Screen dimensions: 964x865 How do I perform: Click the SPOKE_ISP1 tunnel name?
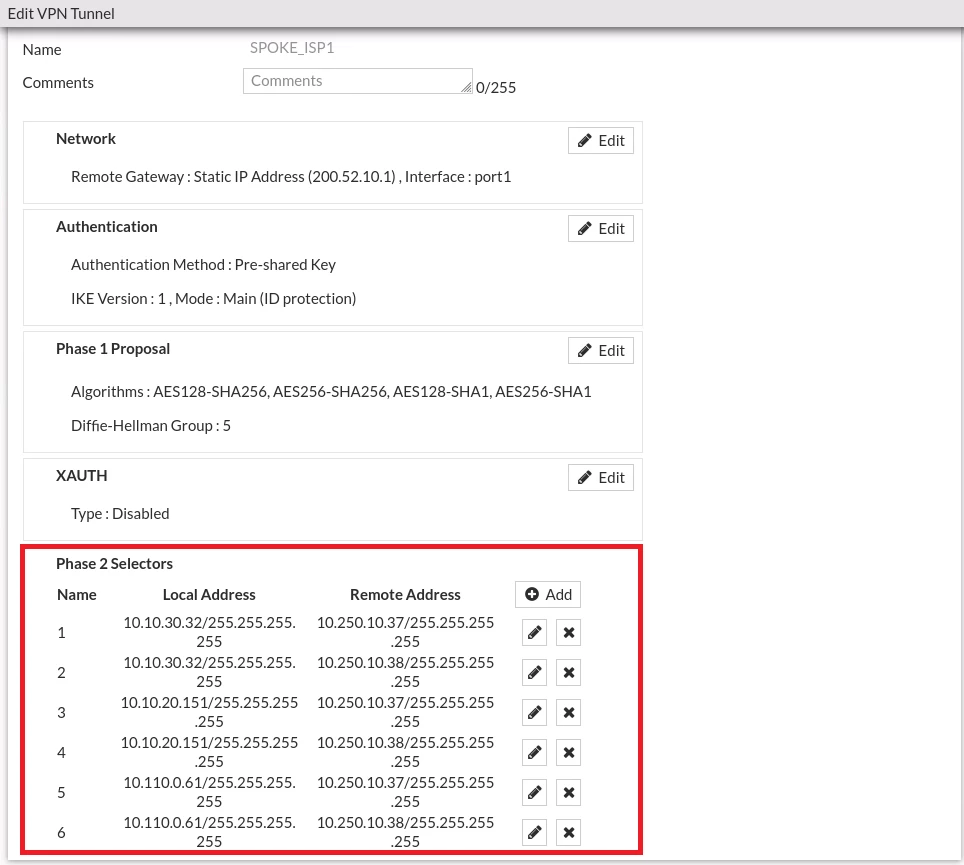coord(292,48)
